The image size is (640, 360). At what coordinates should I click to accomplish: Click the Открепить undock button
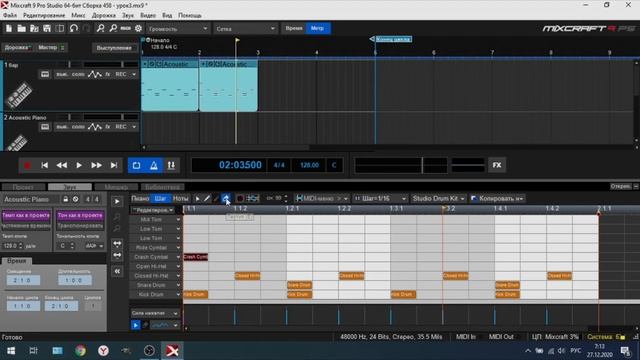click(x=620, y=186)
